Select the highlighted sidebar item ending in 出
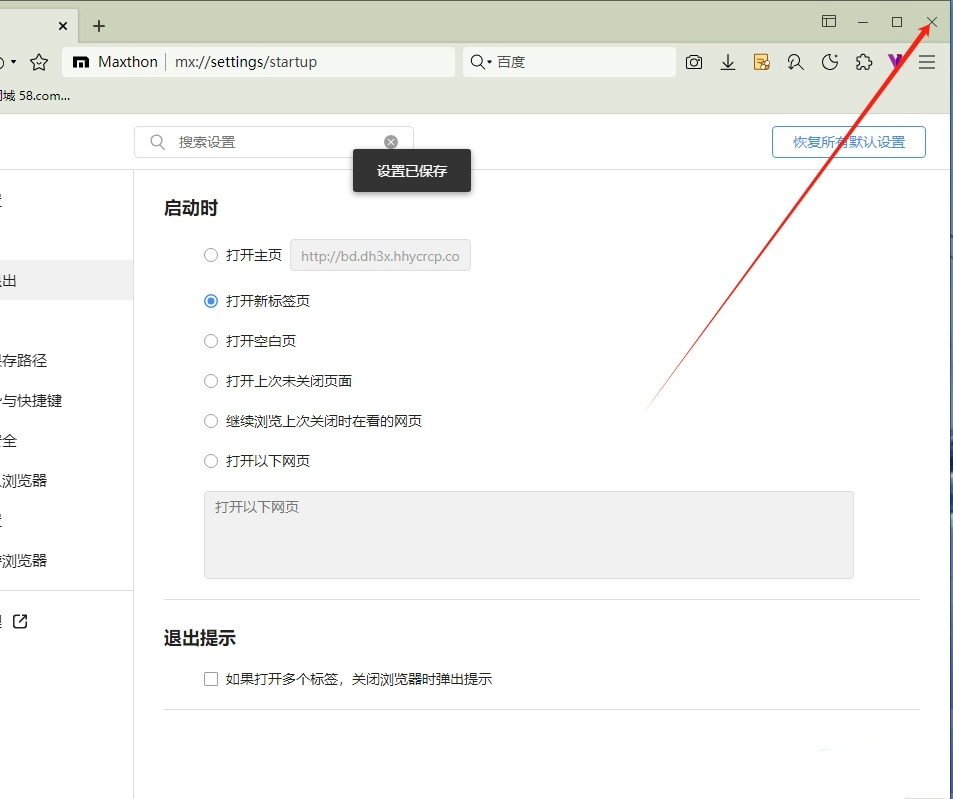 tap(66, 280)
